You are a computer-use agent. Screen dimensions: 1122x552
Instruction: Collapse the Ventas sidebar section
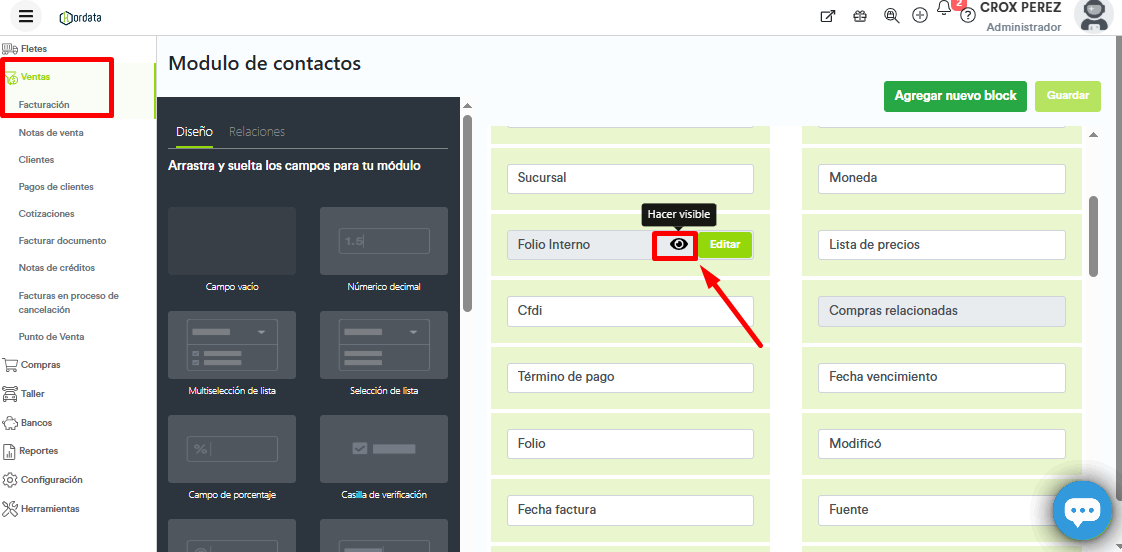tap(35, 77)
